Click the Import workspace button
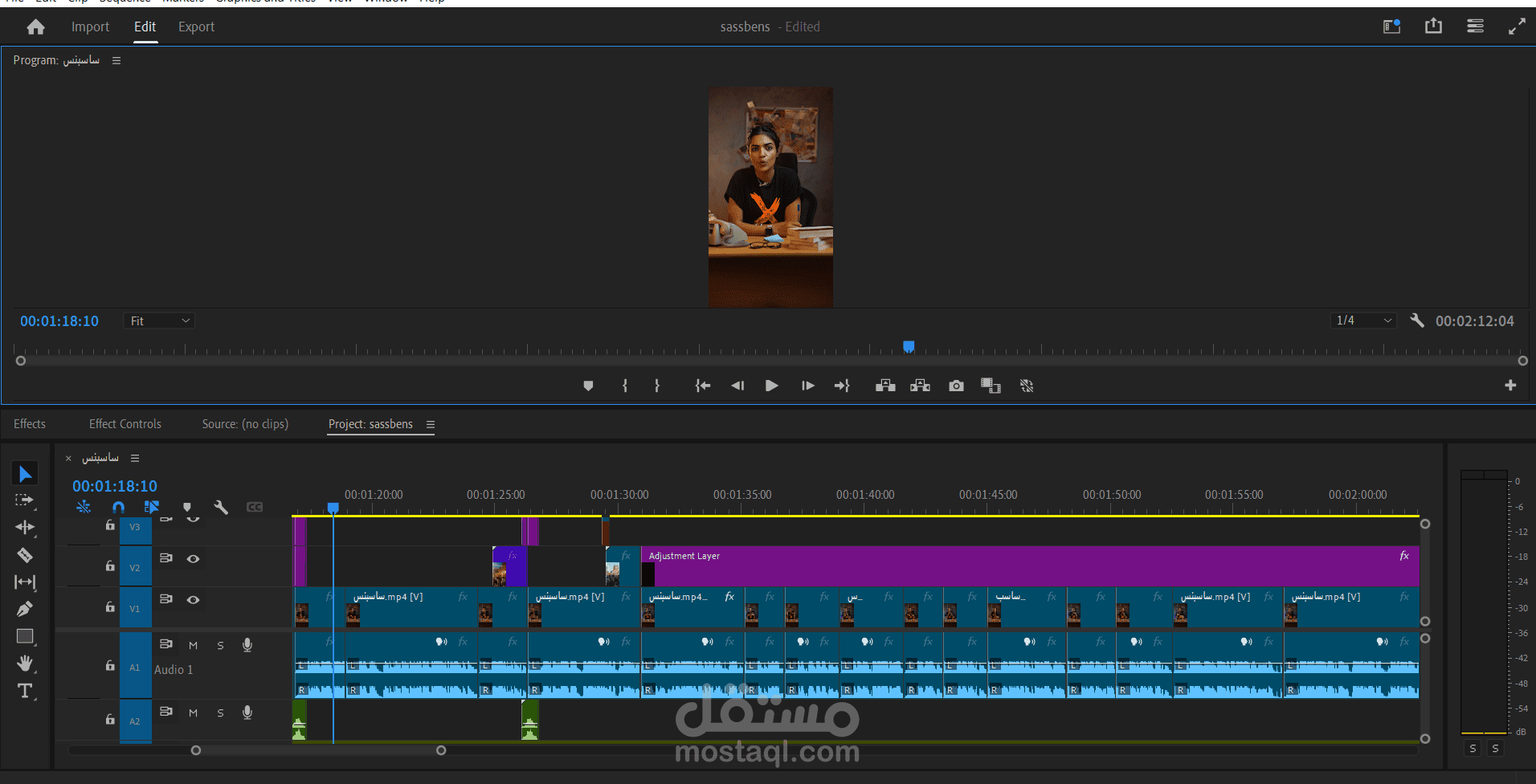 pyautogui.click(x=90, y=27)
